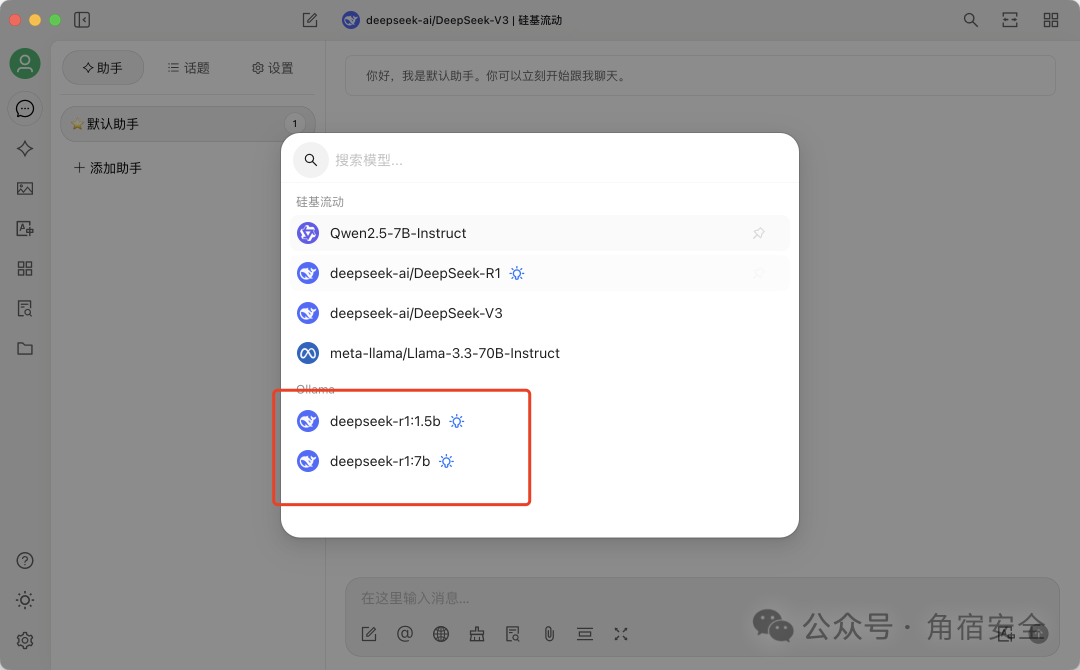
Task: Open the agents sparkle icon in sidebar
Action: tap(25, 149)
